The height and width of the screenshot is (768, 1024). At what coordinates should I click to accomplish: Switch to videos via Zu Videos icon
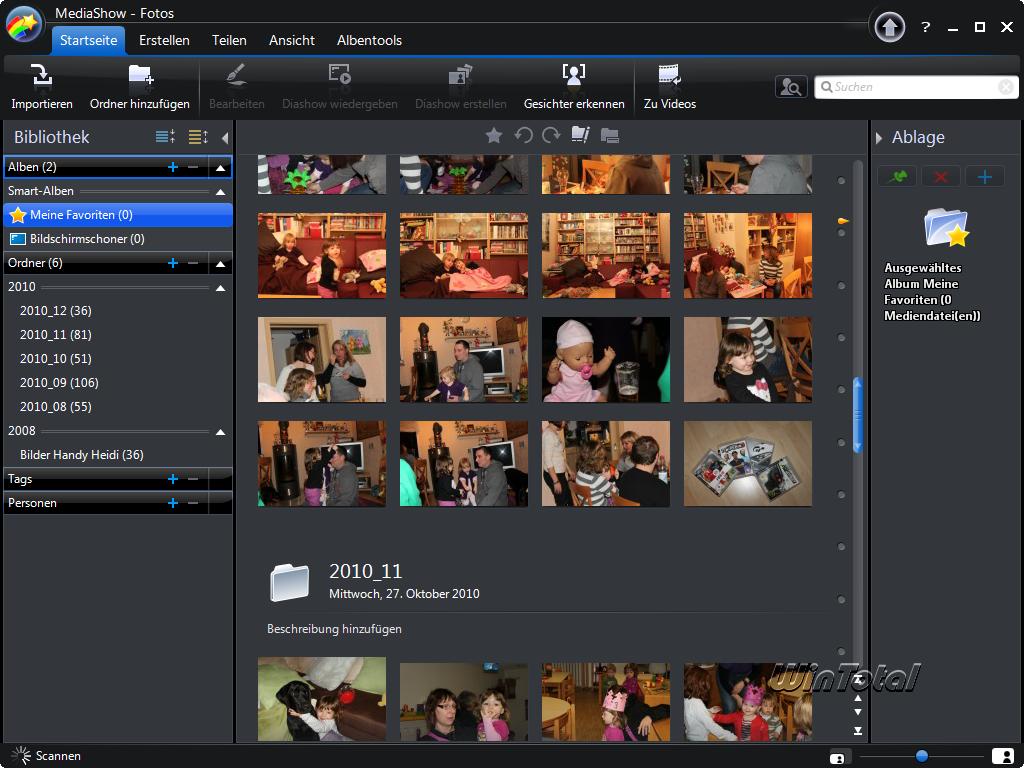pyautogui.click(x=669, y=76)
